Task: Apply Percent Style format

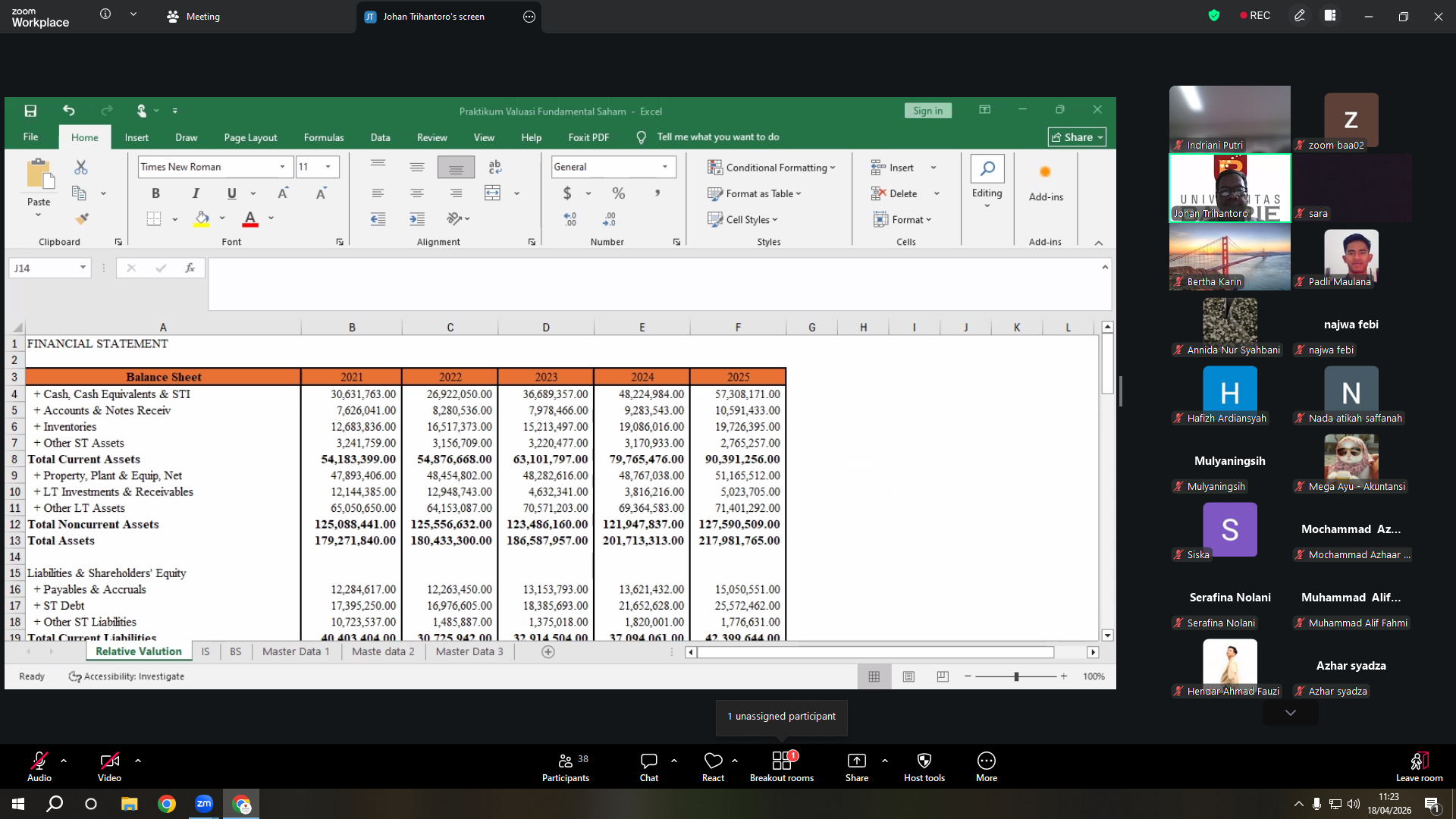Action: click(x=619, y=193)
